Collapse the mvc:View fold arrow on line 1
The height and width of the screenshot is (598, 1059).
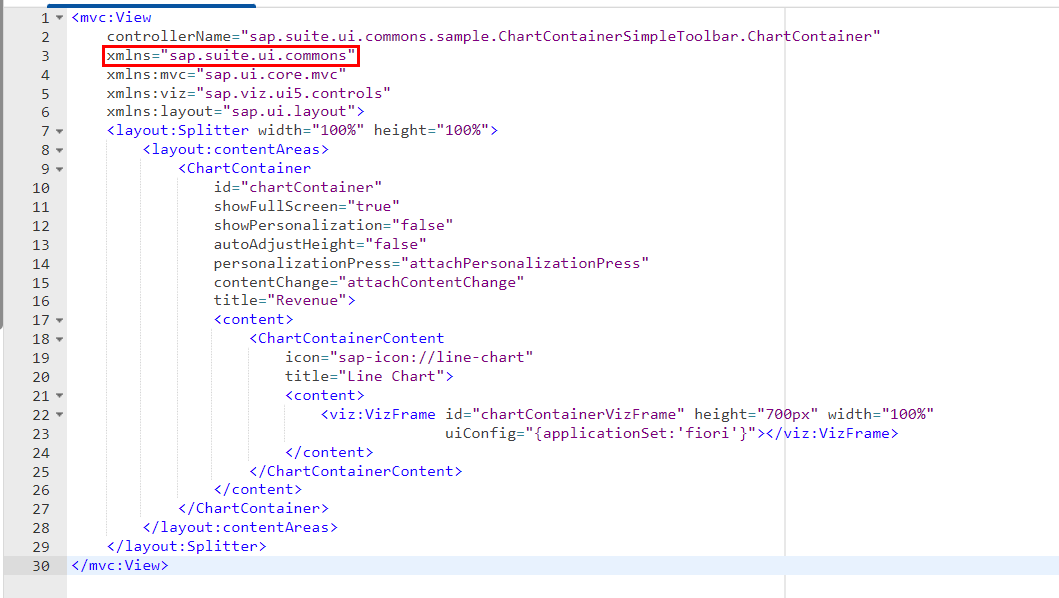coord(59,18)
